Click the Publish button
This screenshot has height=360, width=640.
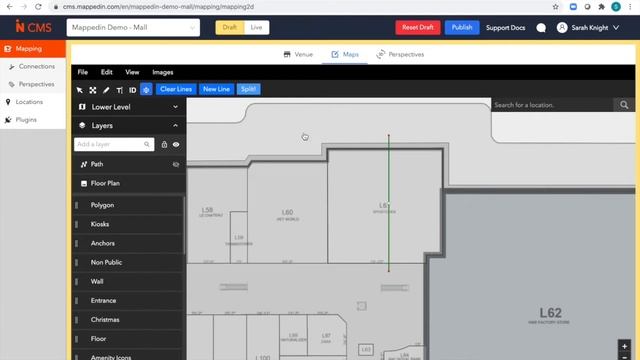pos(462,27)
